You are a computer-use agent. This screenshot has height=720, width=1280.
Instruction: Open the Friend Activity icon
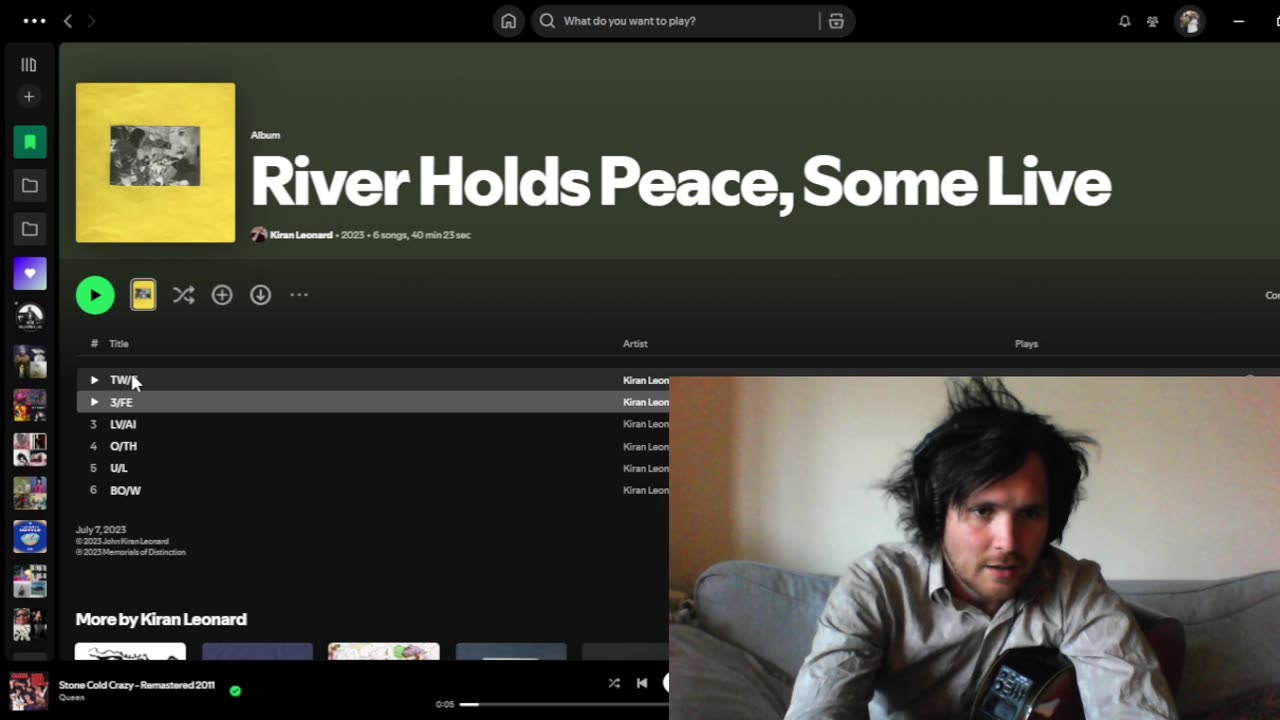coord(1152,21)
